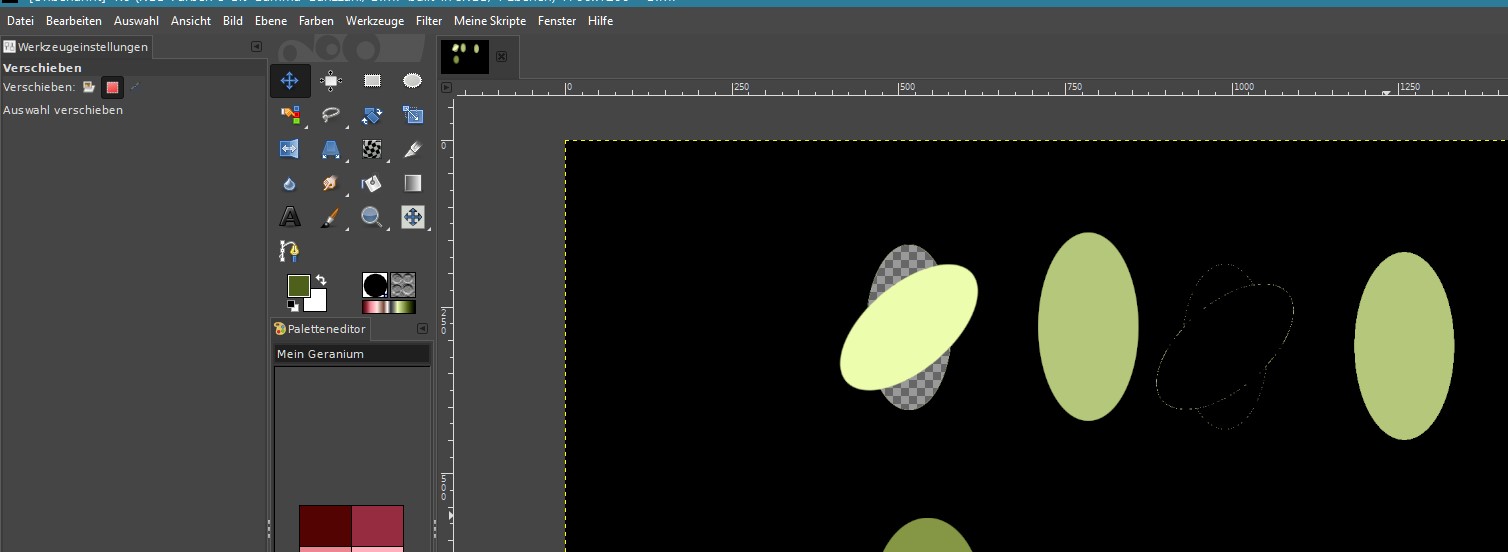Click the Mein Geranium palette name field
Viewport: 1508px width, 552px height.
coord(351,354)
